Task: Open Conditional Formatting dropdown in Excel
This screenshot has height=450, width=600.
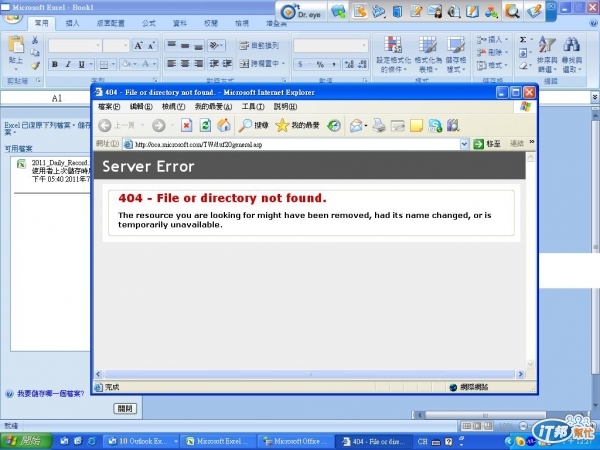Action: point(393,54)
